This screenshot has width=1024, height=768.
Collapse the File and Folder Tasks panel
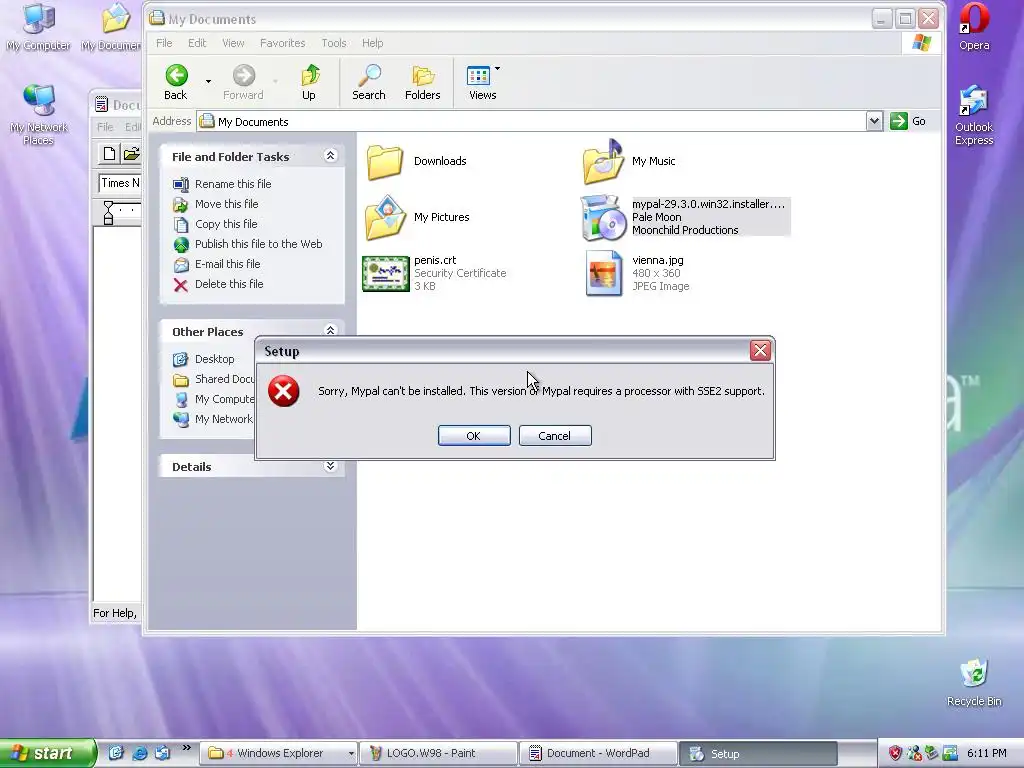pos(330,156)
